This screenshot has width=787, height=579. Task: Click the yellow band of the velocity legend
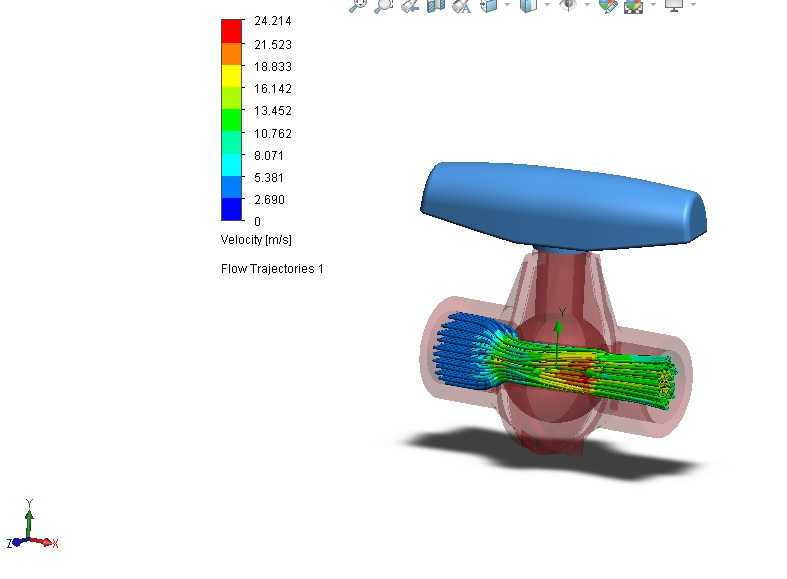231,76
